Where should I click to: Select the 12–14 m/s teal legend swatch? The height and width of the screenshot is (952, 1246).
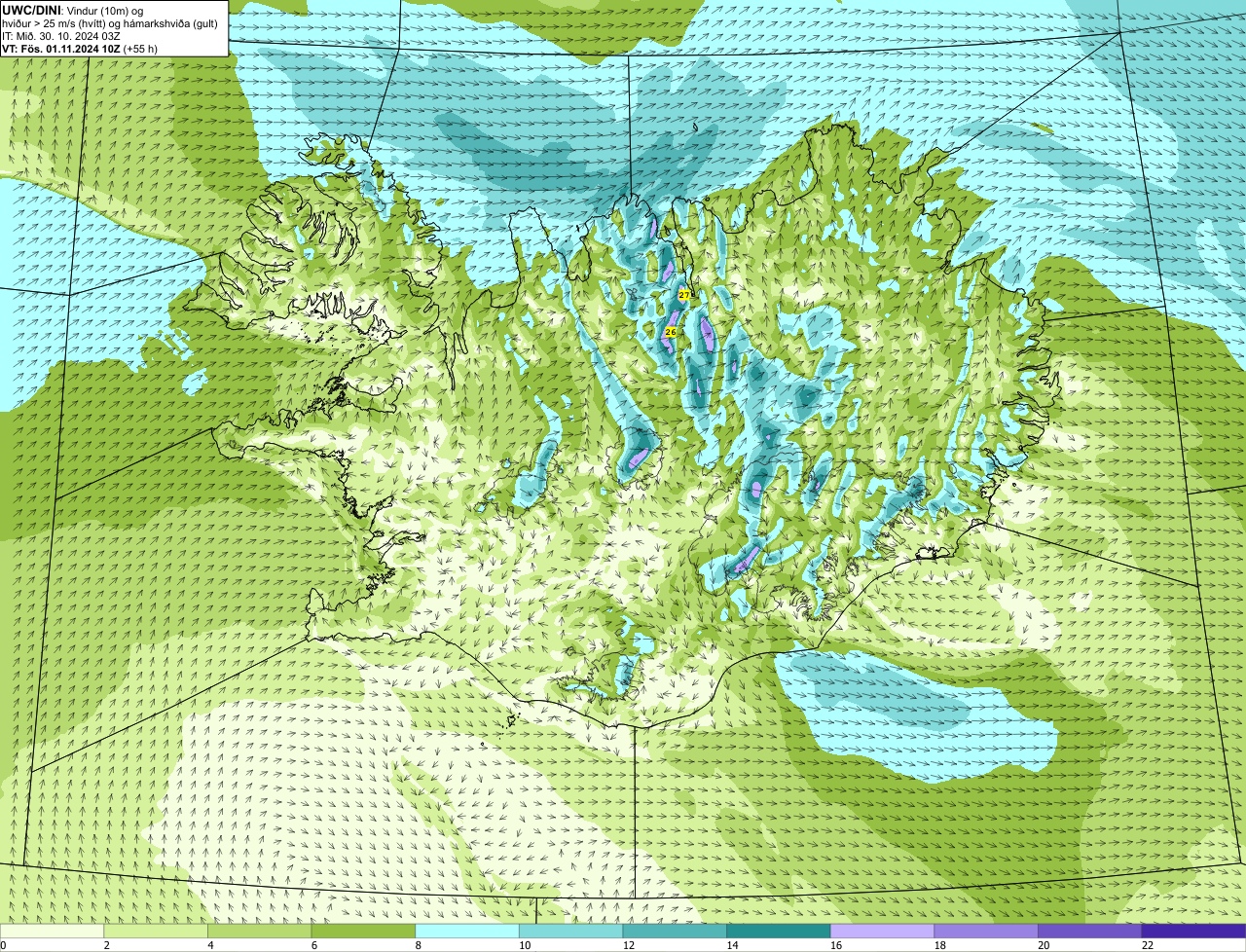[675, 931]
